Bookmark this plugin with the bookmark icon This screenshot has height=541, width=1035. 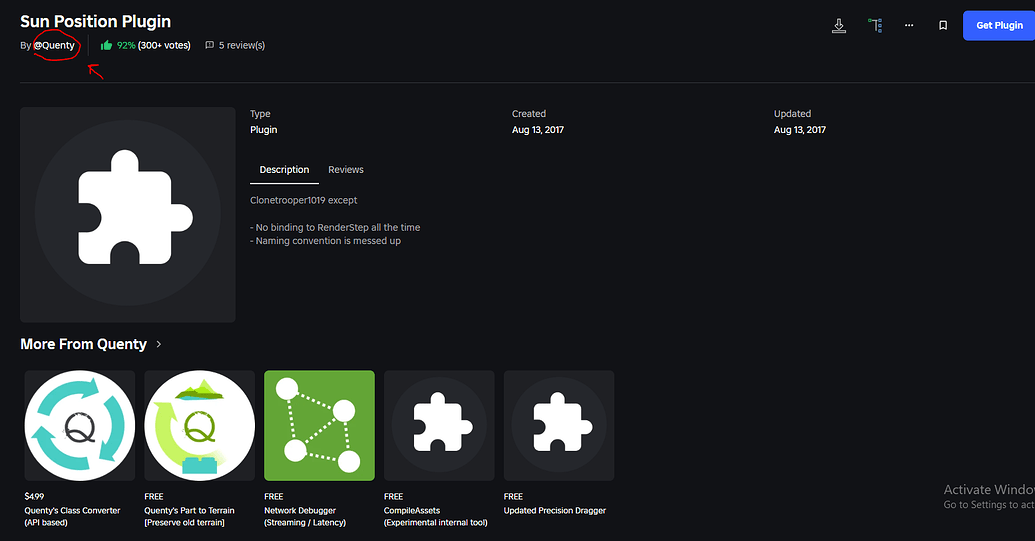point(943,26)
